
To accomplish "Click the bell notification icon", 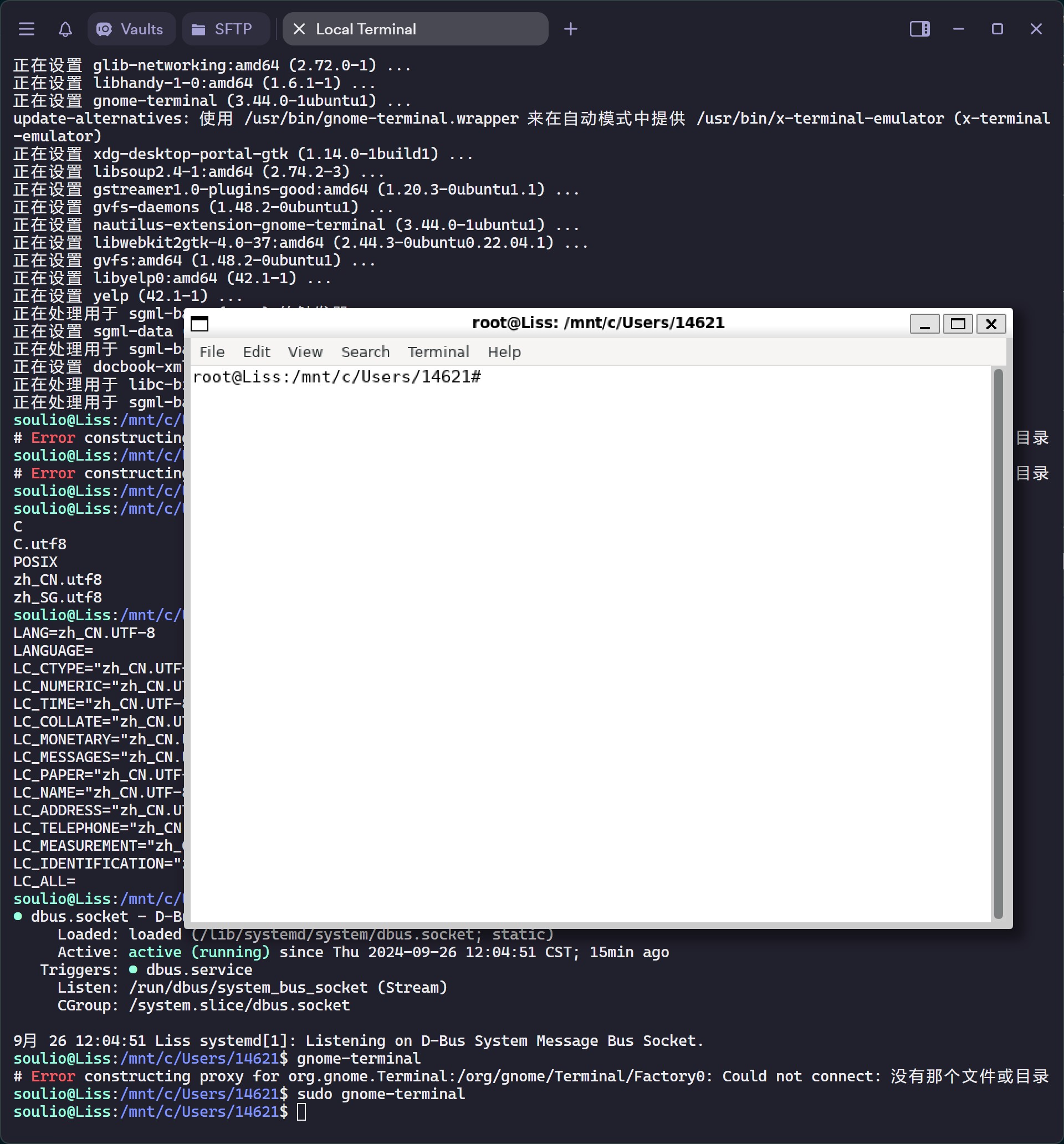I will (x=64, y=28).
